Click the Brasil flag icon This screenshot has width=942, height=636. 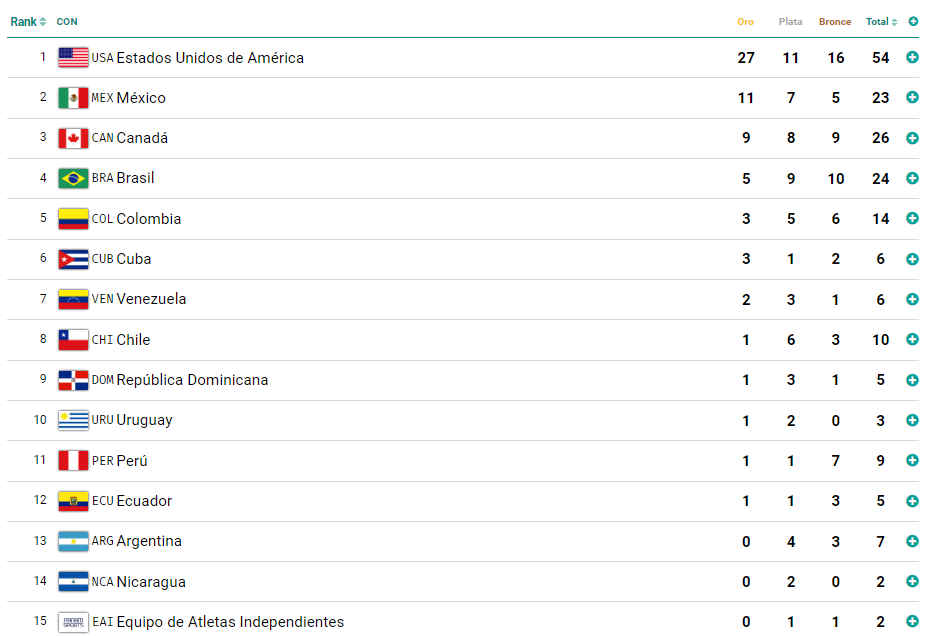pyautogui.click(x=73, y=178)
